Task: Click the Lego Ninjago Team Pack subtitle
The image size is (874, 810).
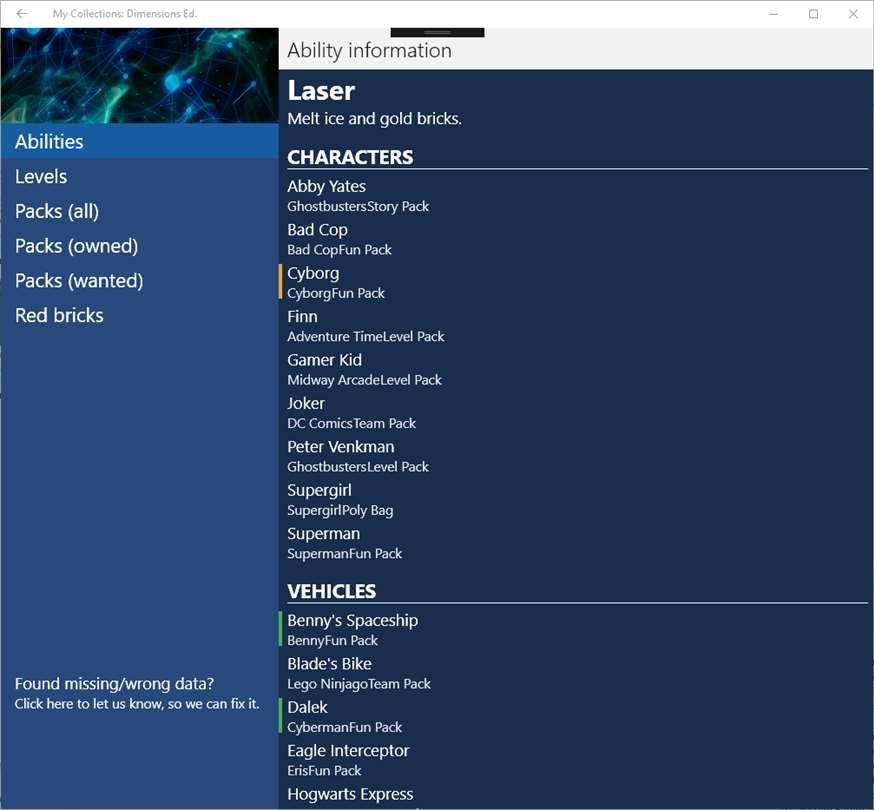Action: point(359,684)
